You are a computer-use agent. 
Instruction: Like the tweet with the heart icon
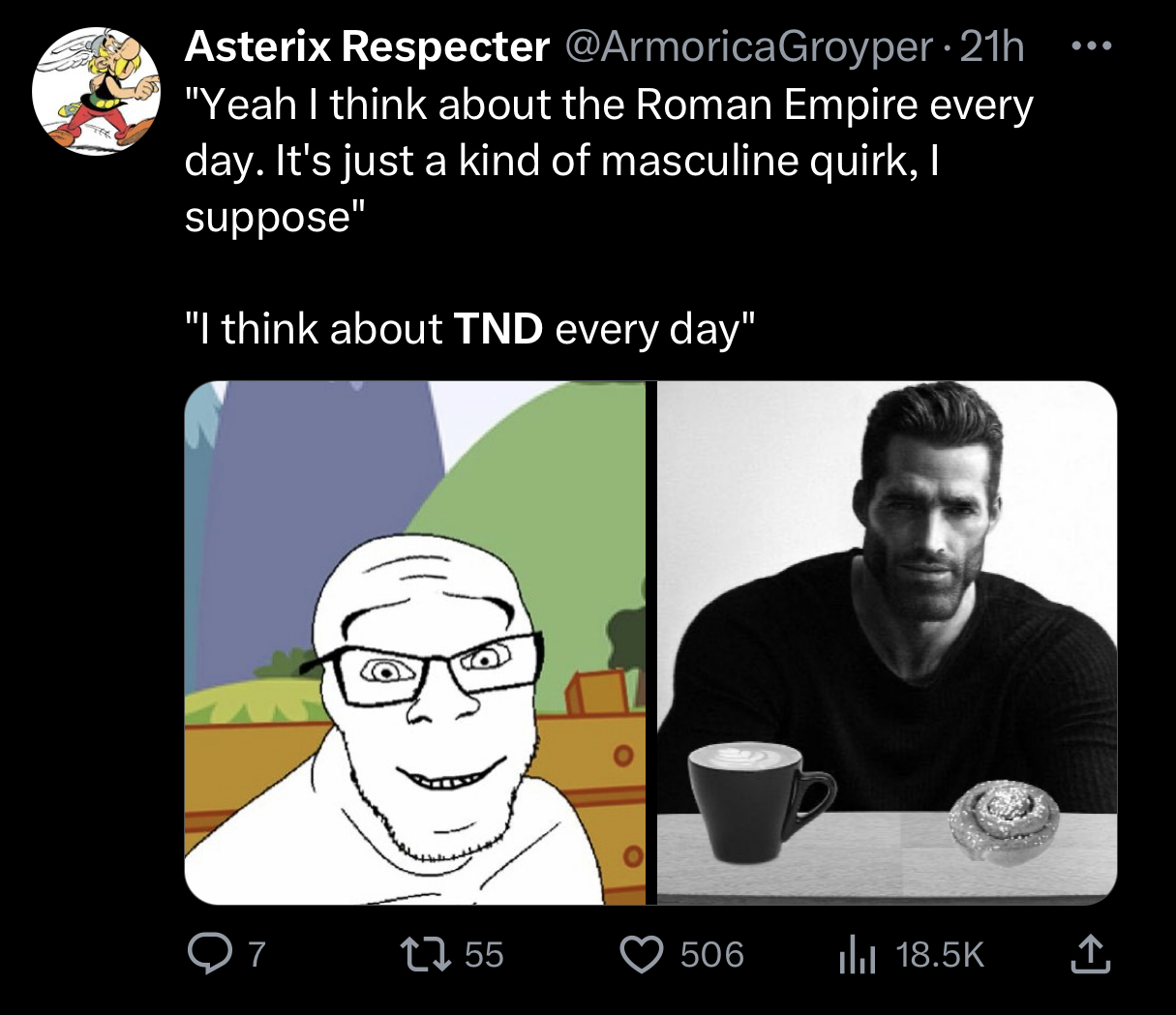coord(640,955)
